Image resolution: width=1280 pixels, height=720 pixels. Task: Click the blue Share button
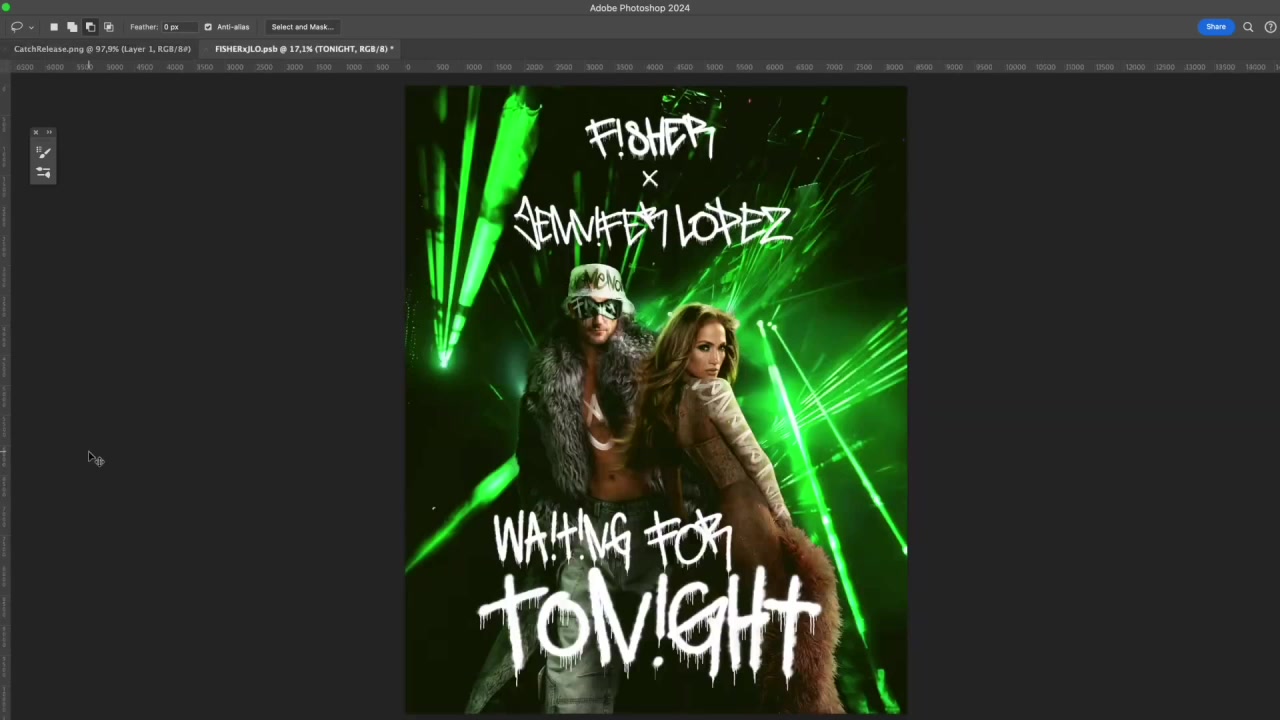pos(1216,27)
